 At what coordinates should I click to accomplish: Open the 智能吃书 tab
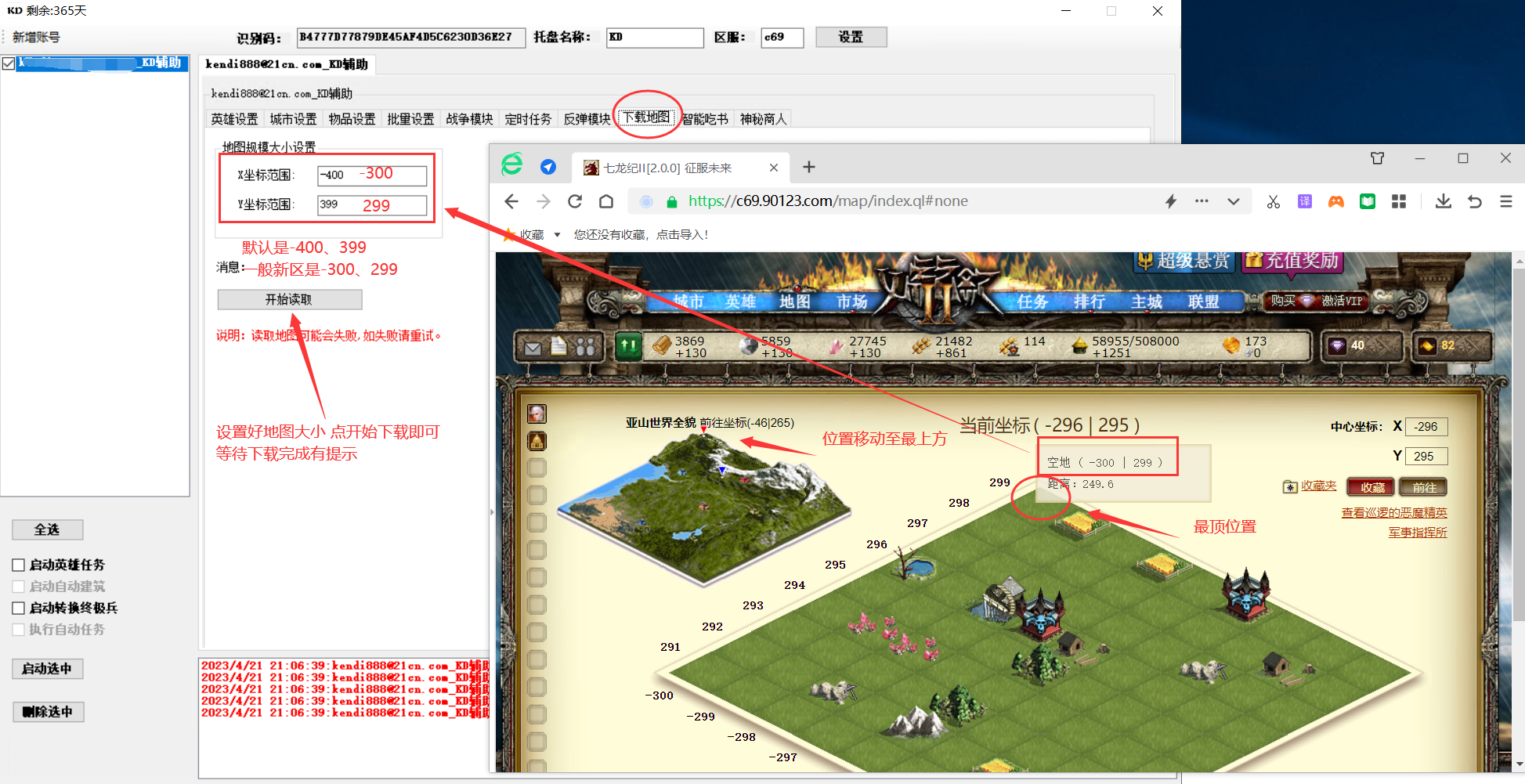click(705, 119)
